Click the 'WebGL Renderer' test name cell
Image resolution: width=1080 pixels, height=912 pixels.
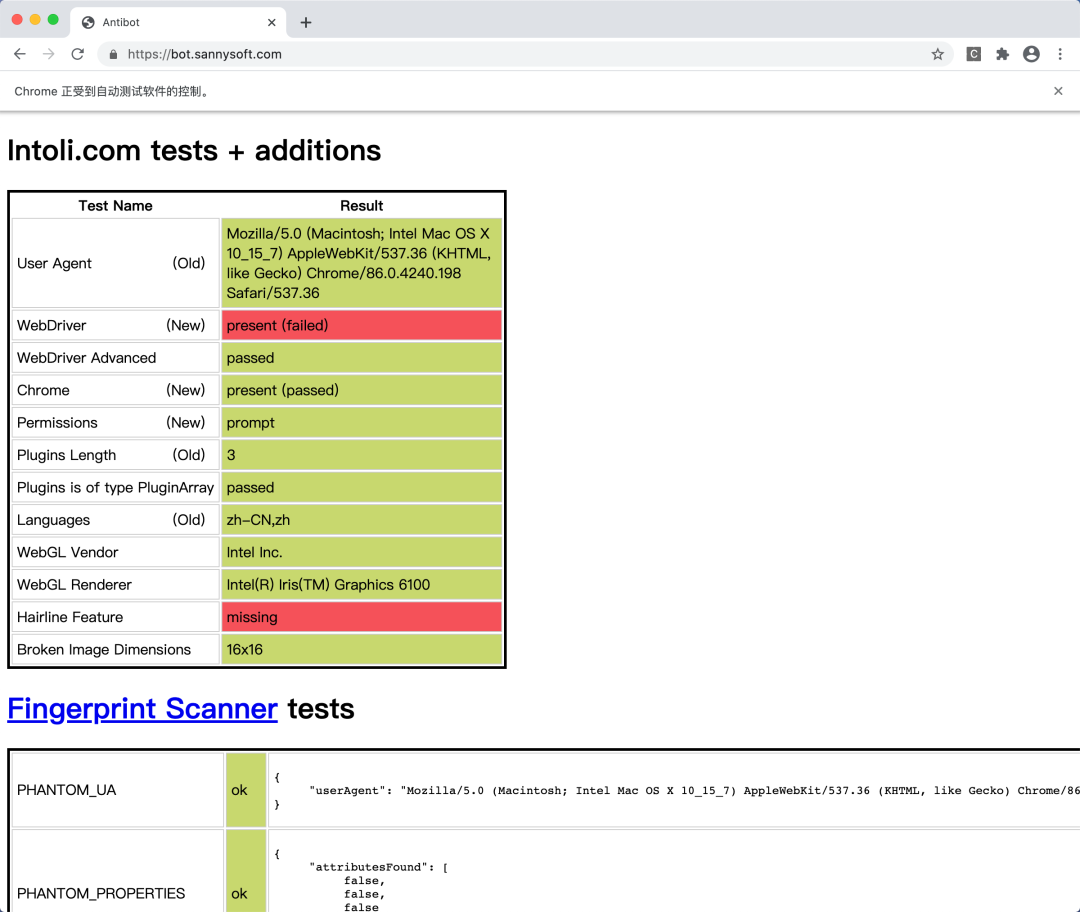(116, 584)
